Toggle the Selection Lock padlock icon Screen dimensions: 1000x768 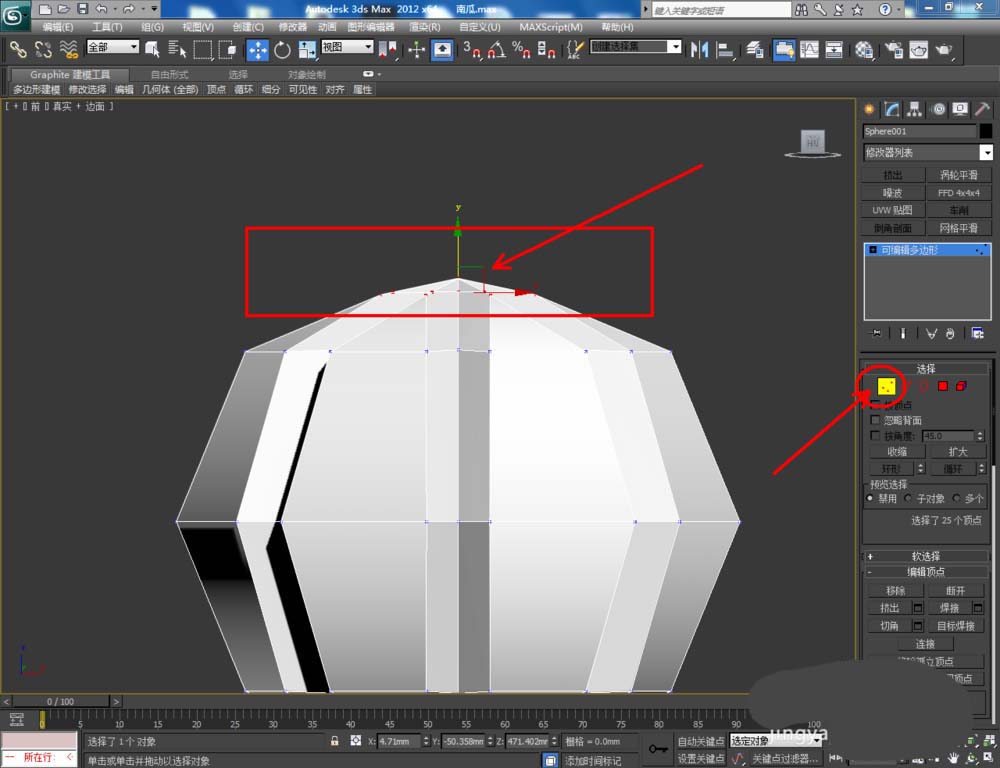tap(334, 741)
